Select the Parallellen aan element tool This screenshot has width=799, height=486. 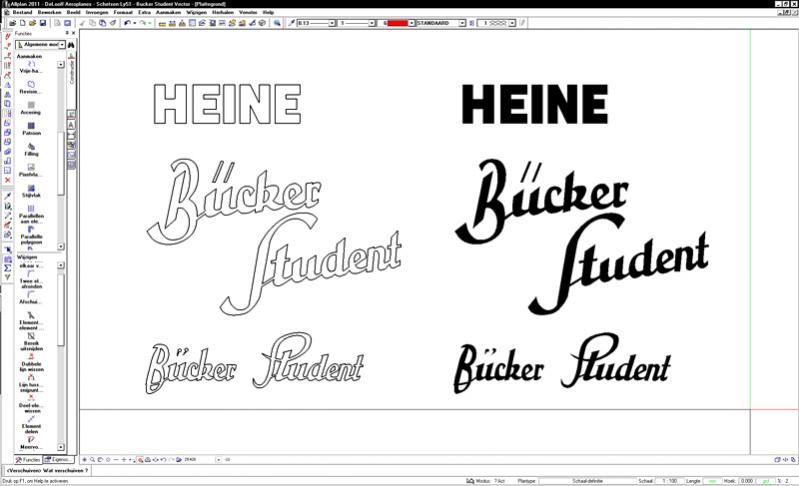point(31,214)
